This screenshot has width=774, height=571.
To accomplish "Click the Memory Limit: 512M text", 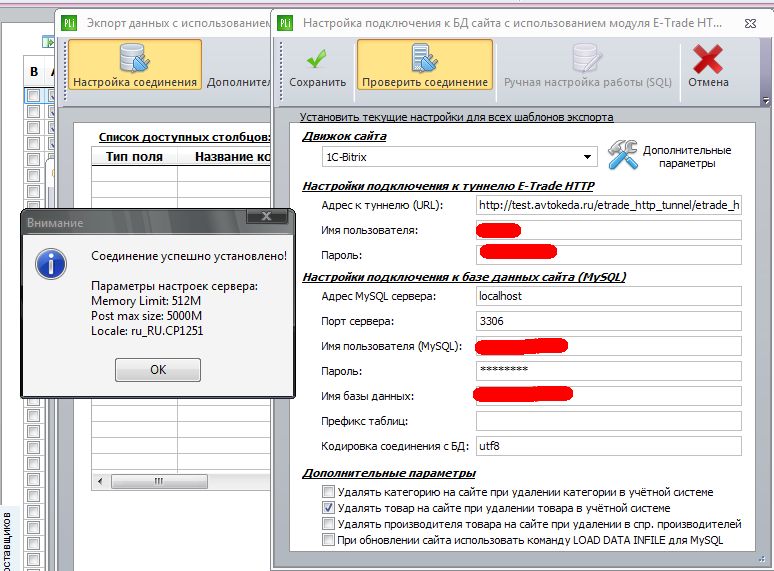I will [146, 301].
